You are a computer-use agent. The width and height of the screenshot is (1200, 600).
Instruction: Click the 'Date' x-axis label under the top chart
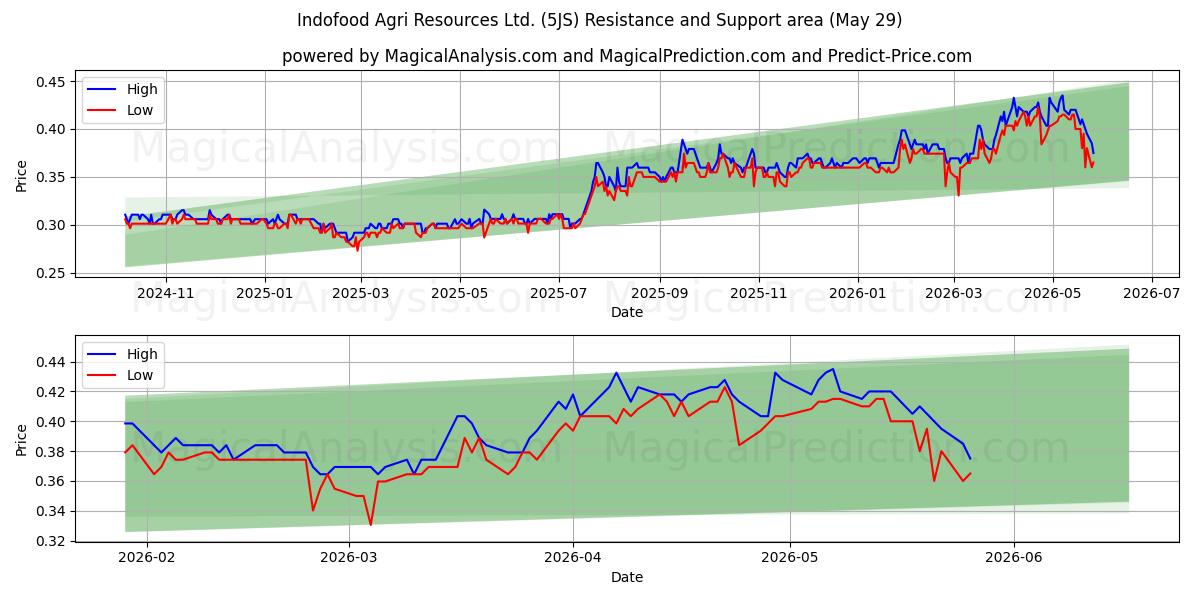627,312
